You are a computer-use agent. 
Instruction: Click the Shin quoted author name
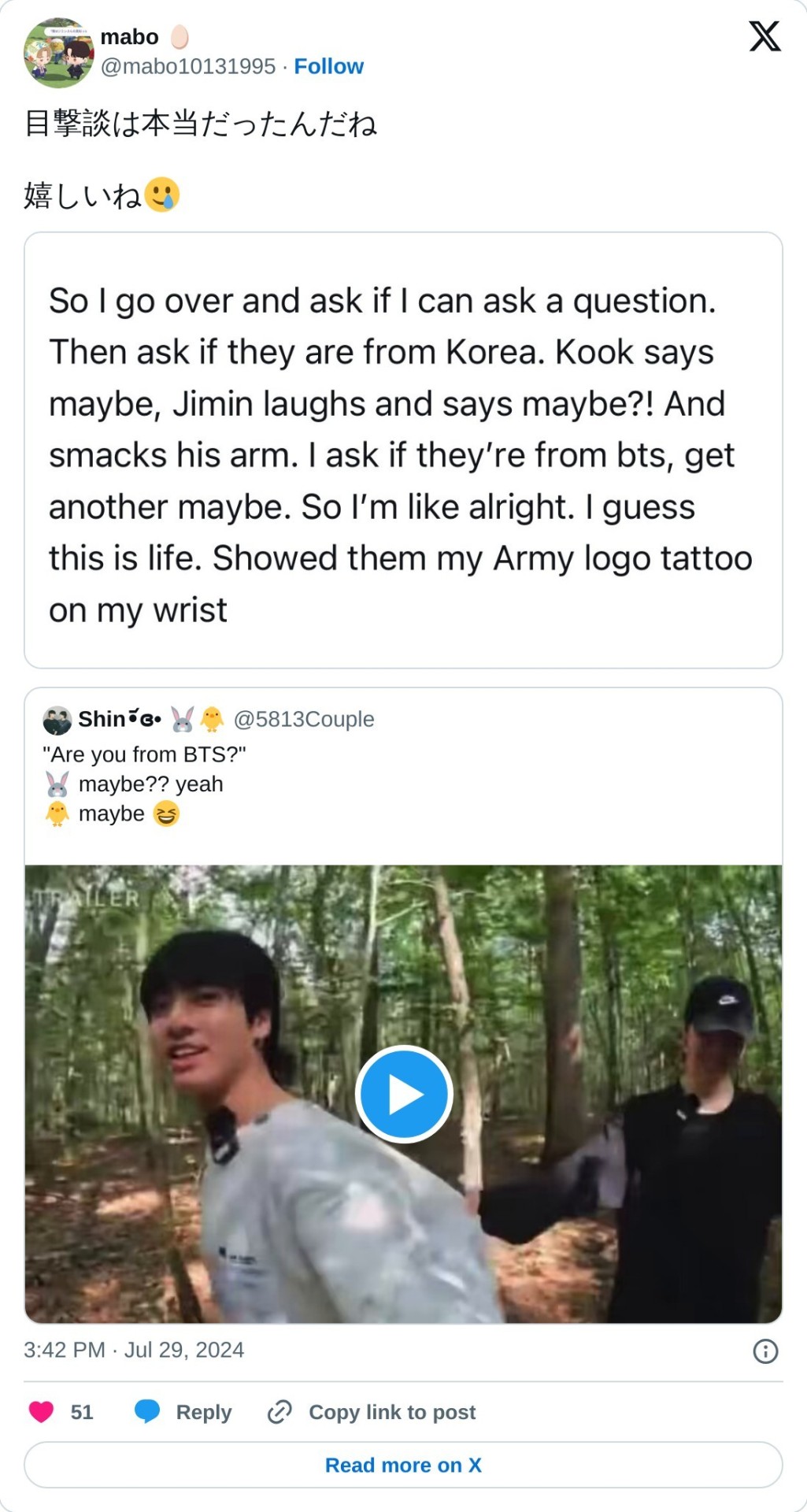[102, 720]
